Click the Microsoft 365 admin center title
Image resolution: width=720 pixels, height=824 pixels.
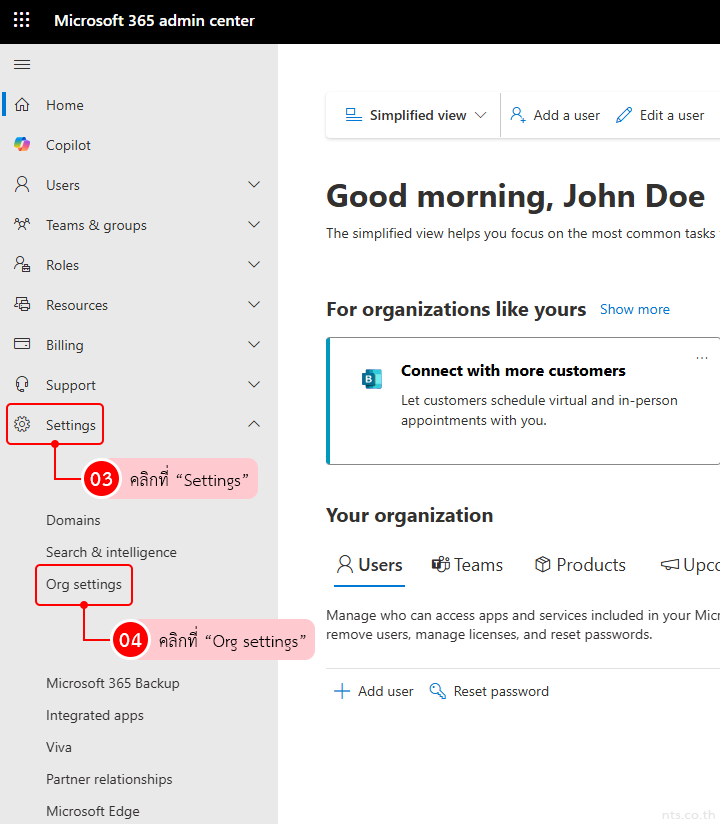154,20
